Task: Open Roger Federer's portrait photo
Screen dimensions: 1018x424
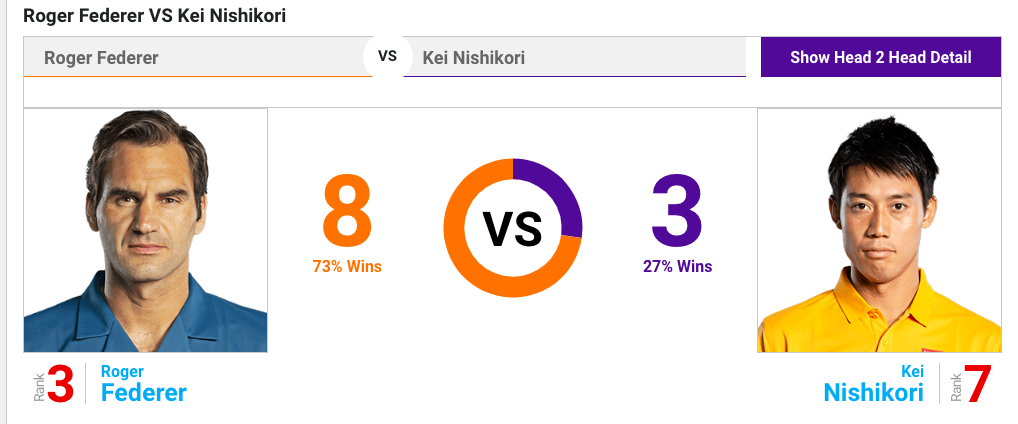Action: point(145,231)
